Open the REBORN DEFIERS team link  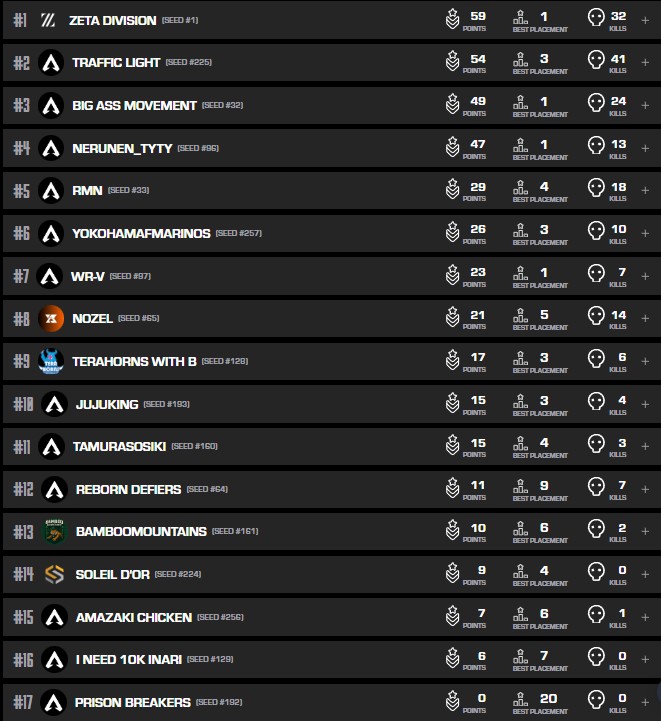coord(128,489)
